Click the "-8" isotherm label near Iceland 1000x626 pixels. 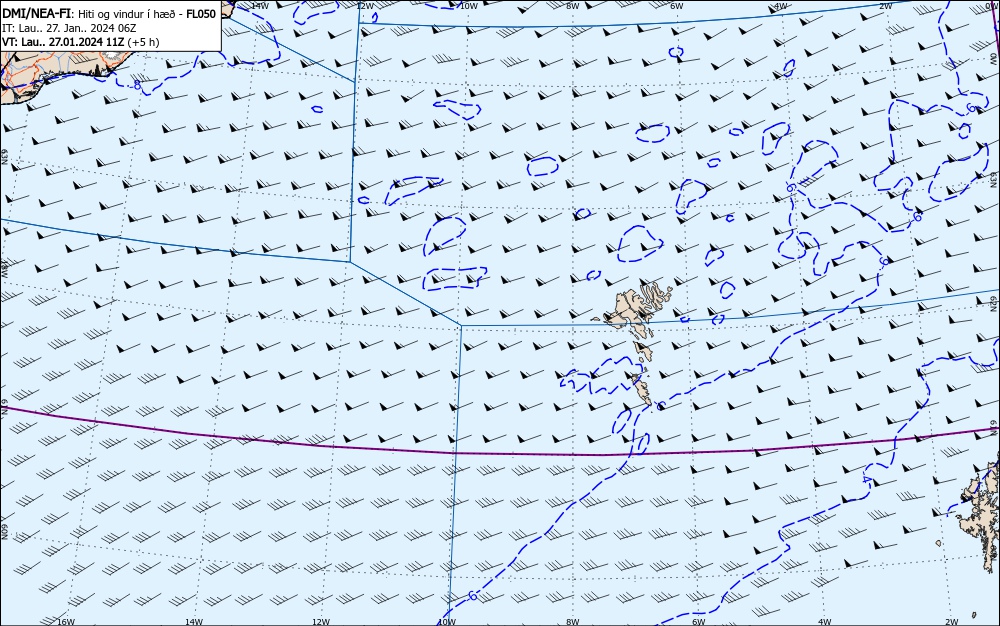[136, 84]
